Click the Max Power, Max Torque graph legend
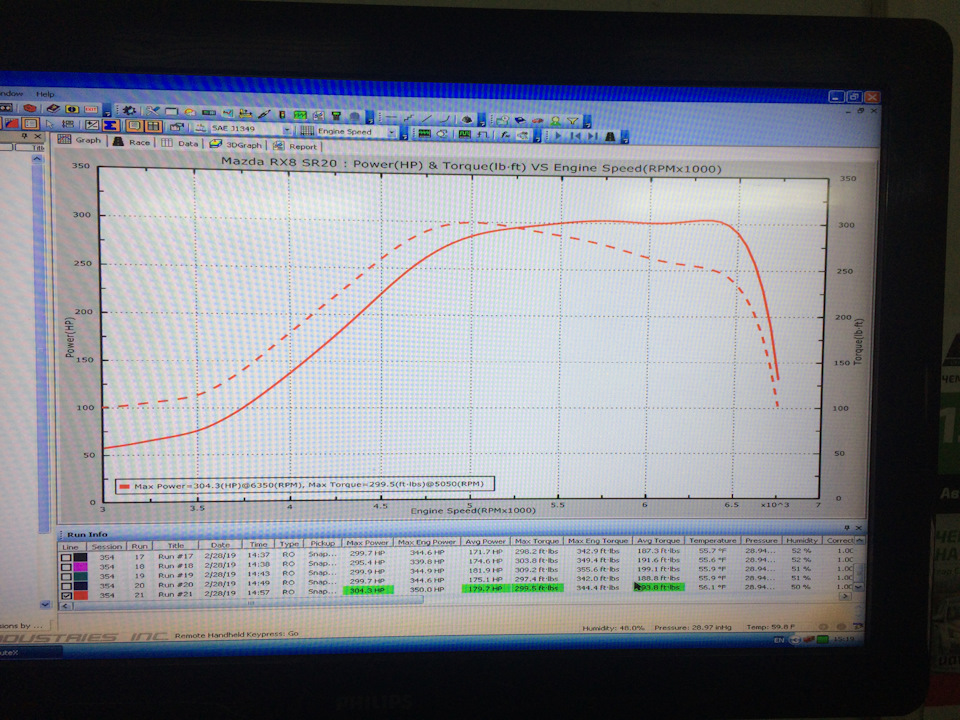 pos(304,485)
